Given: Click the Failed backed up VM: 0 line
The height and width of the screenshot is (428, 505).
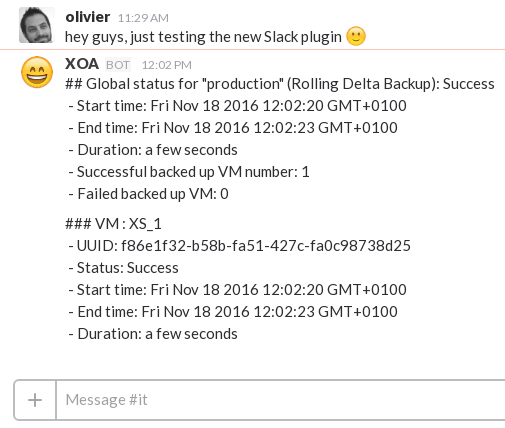Looking at the screenshot, I should [148, 194].
